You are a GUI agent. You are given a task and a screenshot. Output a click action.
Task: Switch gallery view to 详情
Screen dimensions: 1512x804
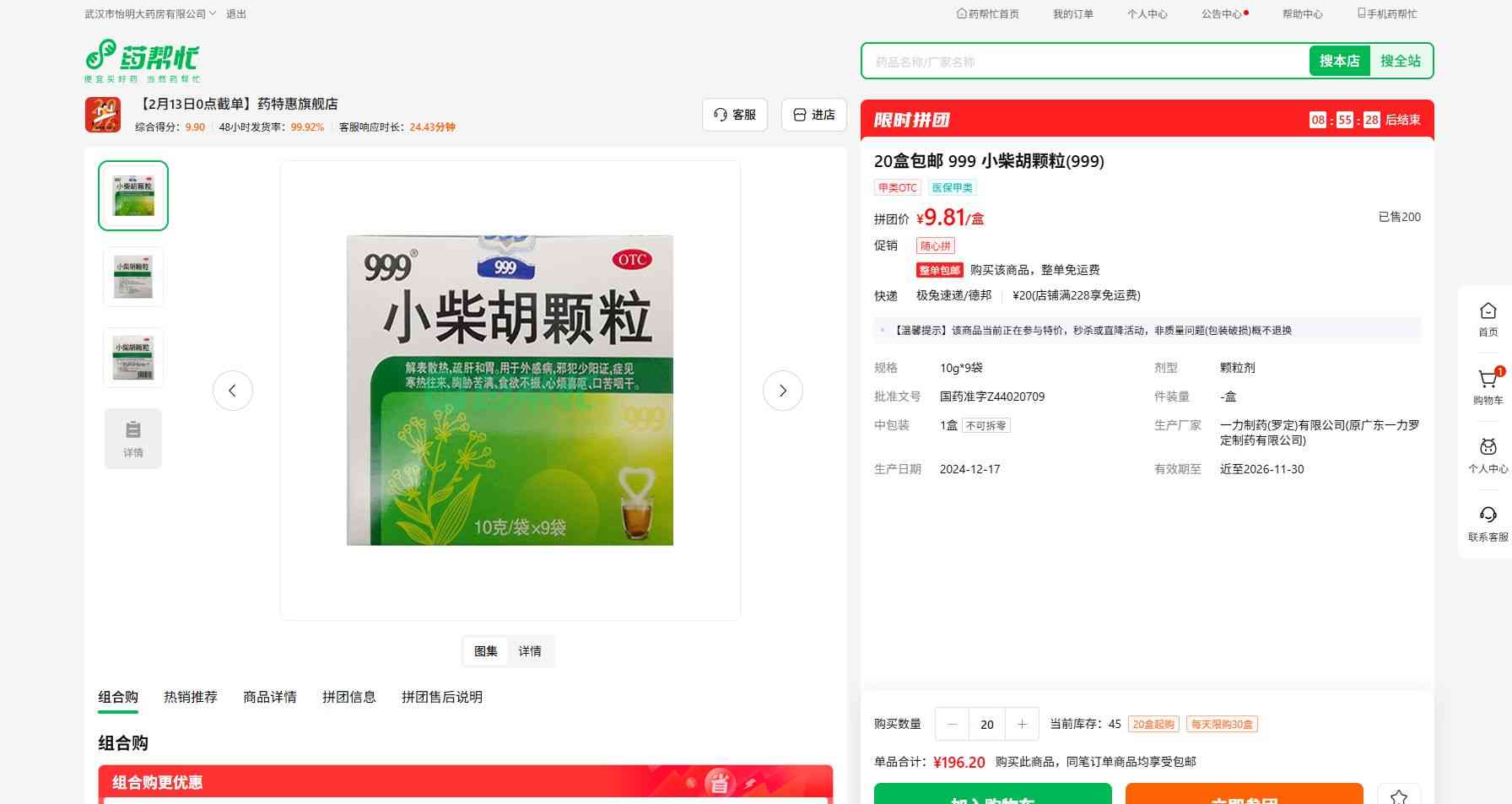[x=530, y=651]
